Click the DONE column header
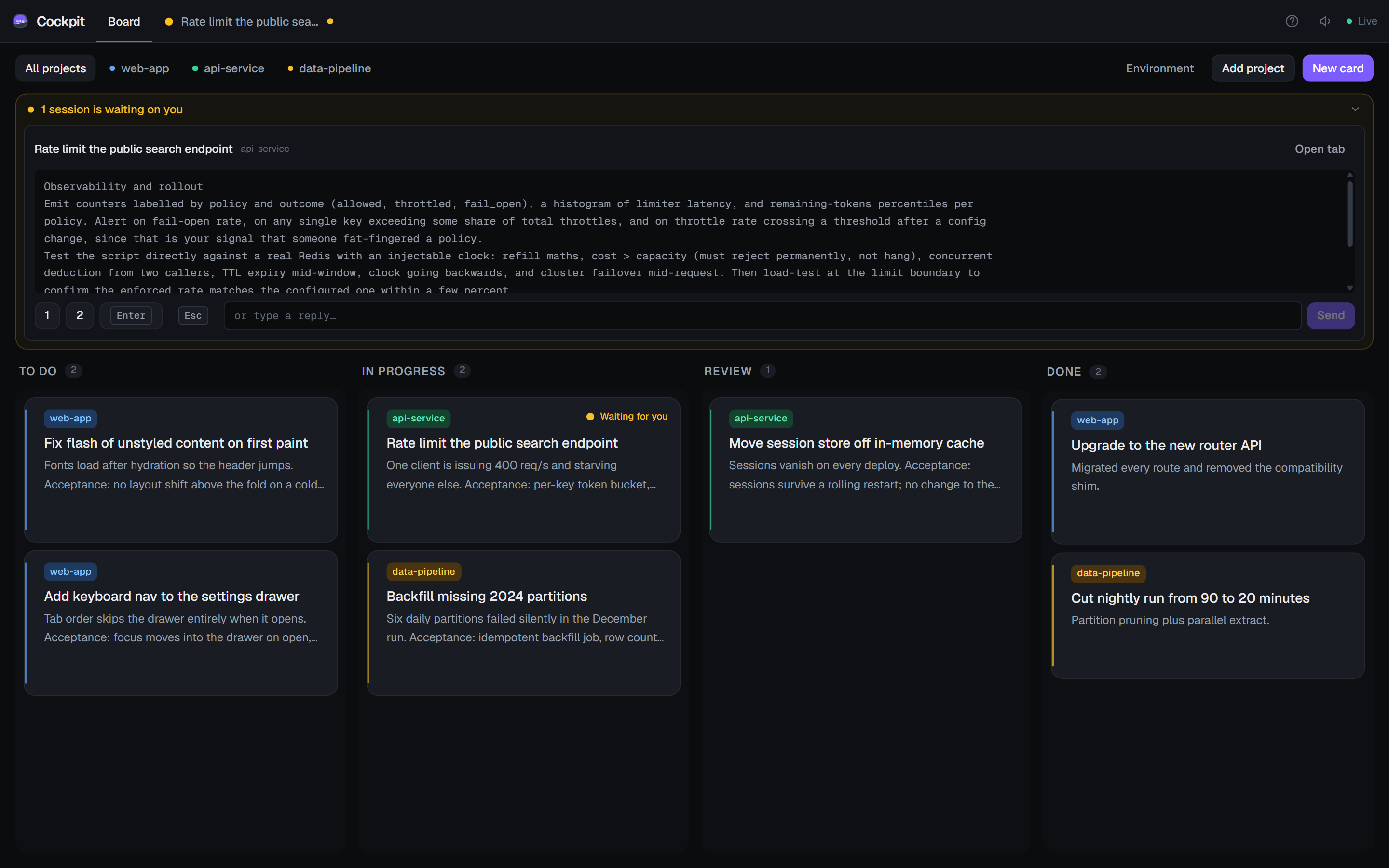The height and width of the screenshot is (868, 1389). [1063, 371]
